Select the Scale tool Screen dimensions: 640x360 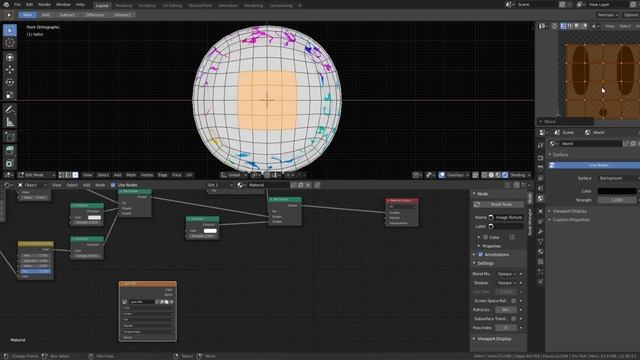click(10, 95)
